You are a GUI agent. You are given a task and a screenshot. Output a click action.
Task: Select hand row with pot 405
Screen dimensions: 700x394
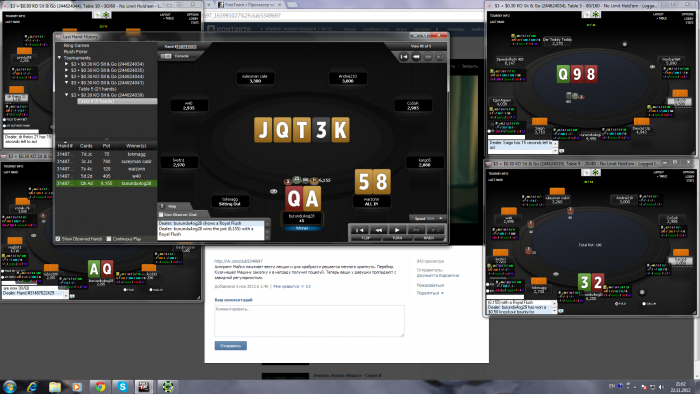click(106, 176)
